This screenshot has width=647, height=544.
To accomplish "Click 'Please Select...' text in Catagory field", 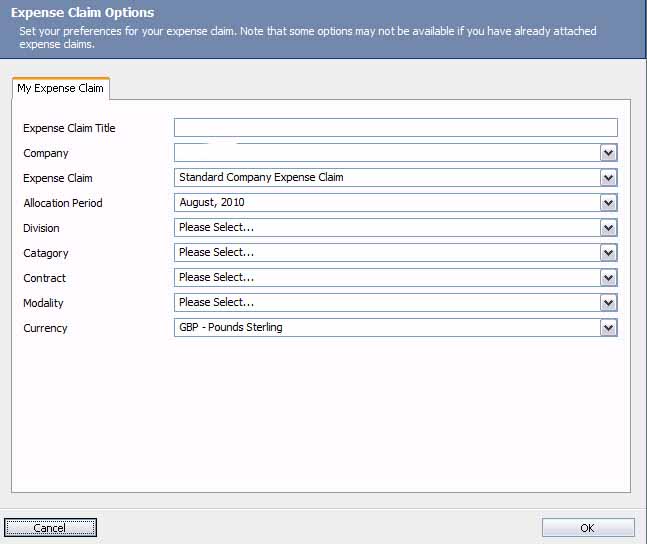I will click(x=216, y=253).
